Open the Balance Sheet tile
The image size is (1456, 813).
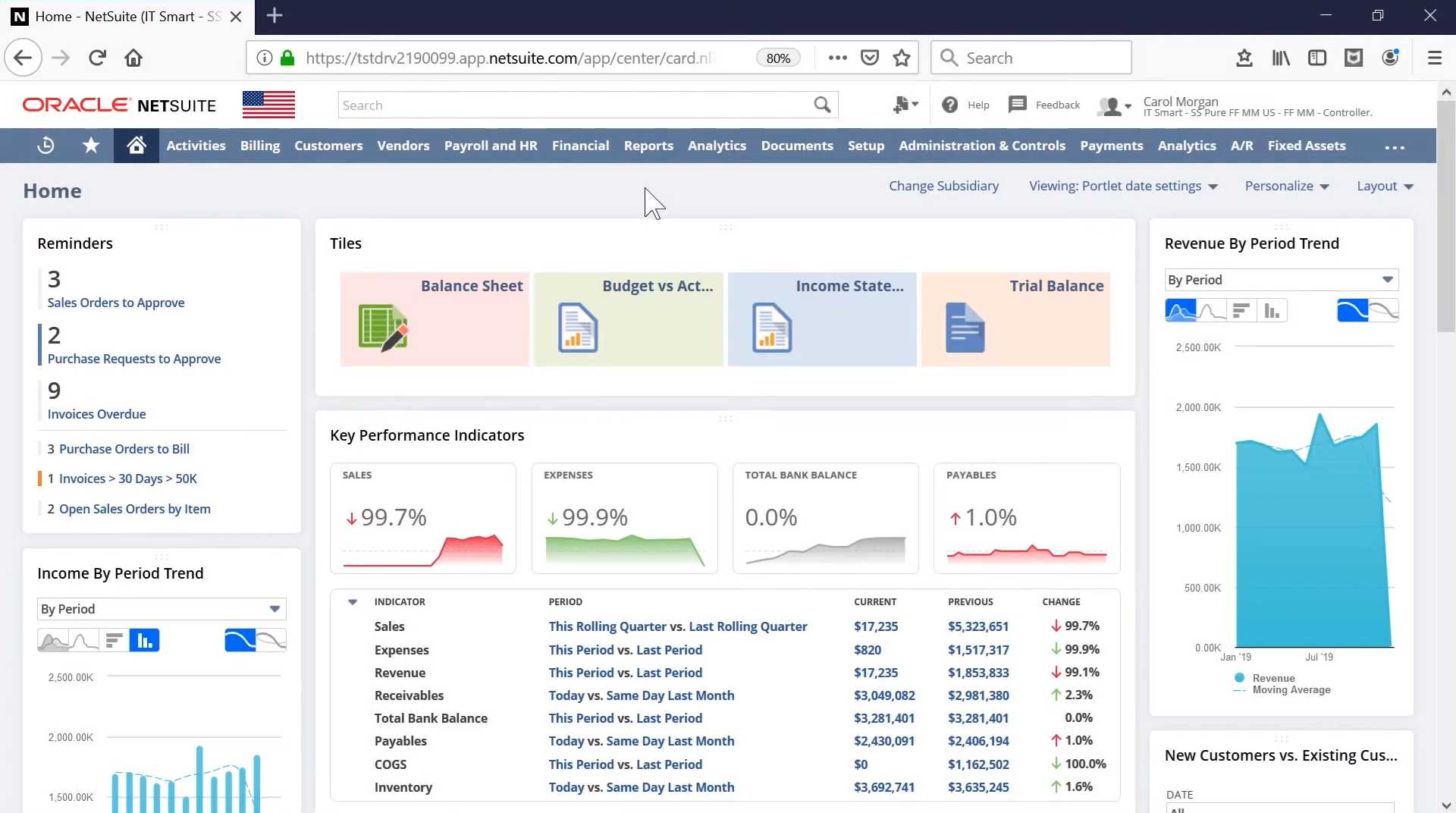tap(435, 319)
